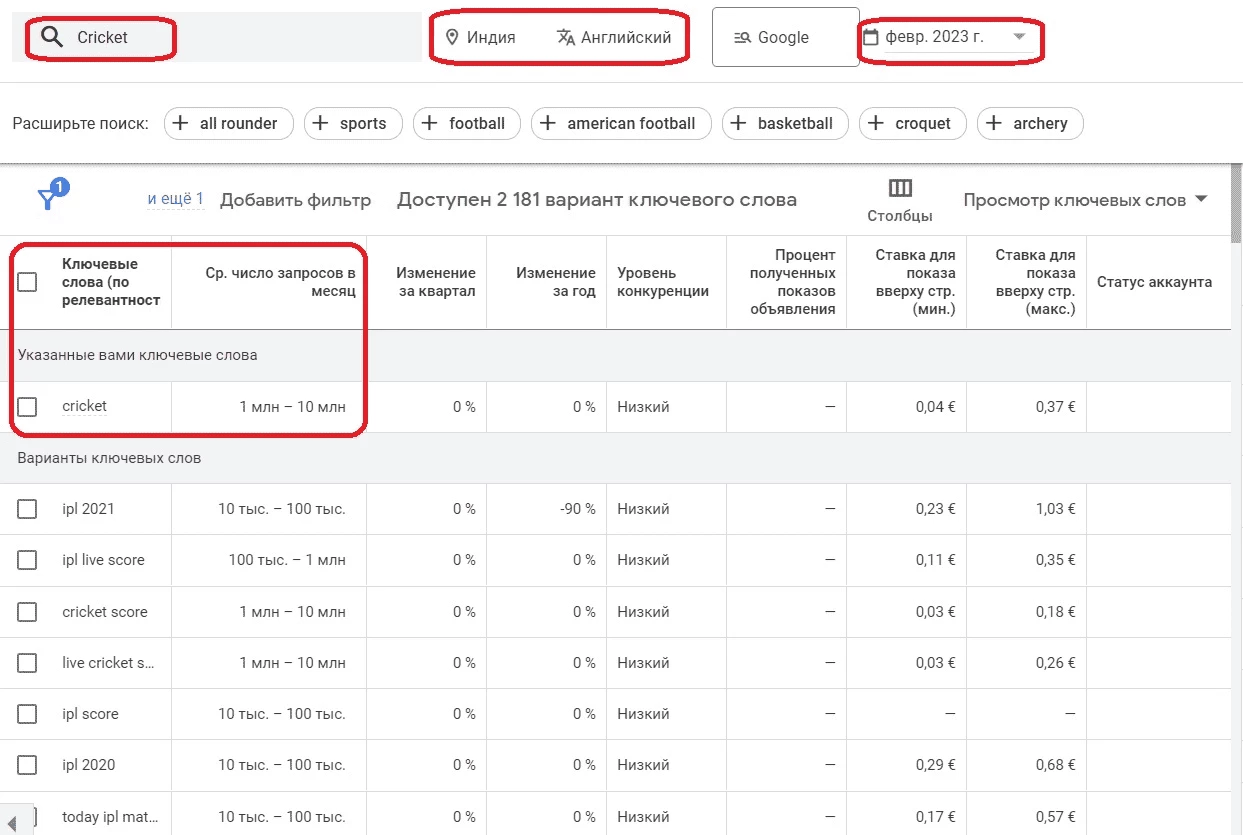Click the Индия location setting
The image size is (1243, 835).
(481, 37)
